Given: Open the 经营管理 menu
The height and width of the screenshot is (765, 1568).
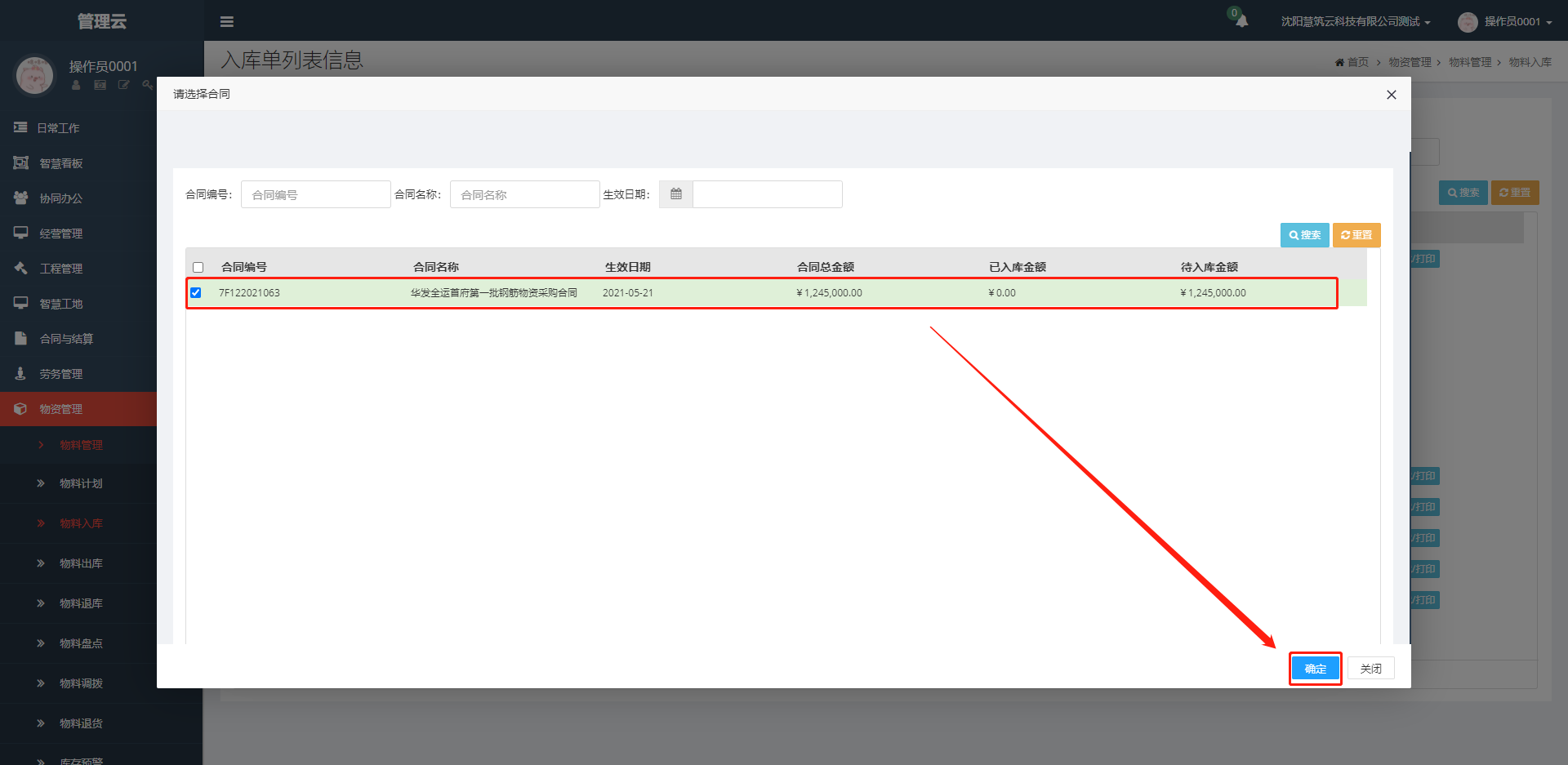Looking at the screenshot, I should [x=61, y=234].
